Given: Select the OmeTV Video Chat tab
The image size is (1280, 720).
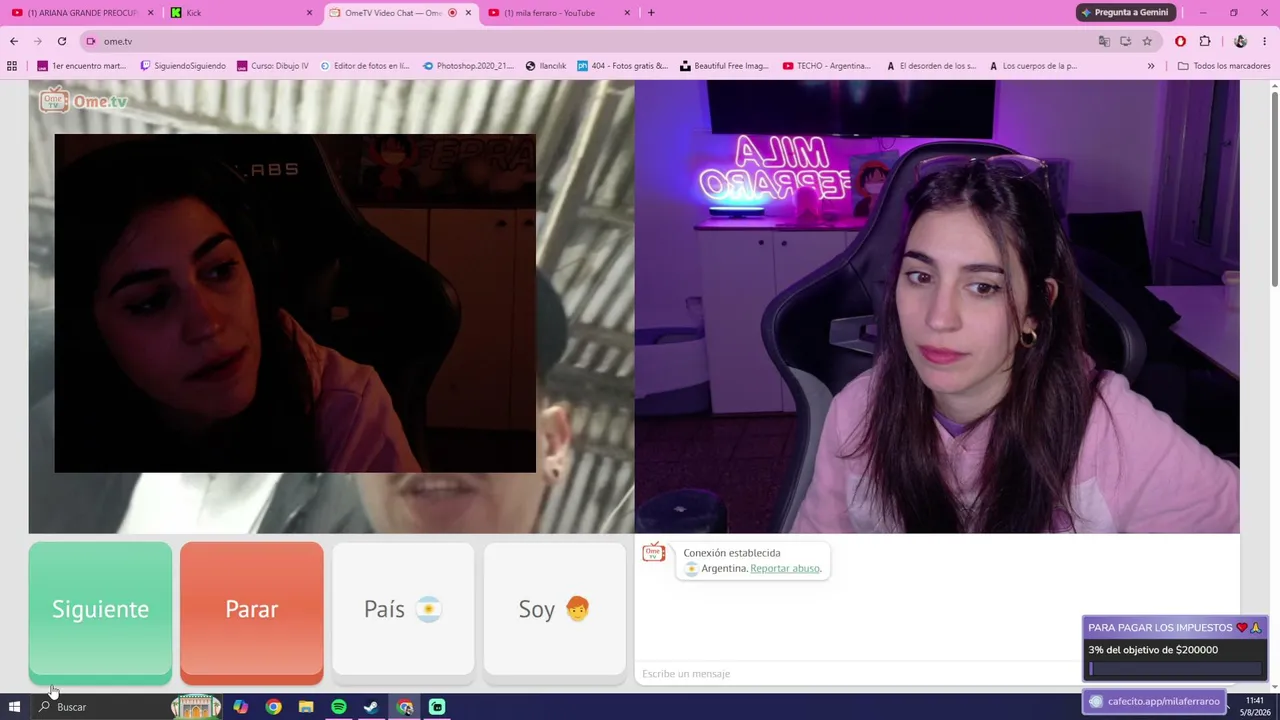Looking at the screenshot, I should coord(390,13).
